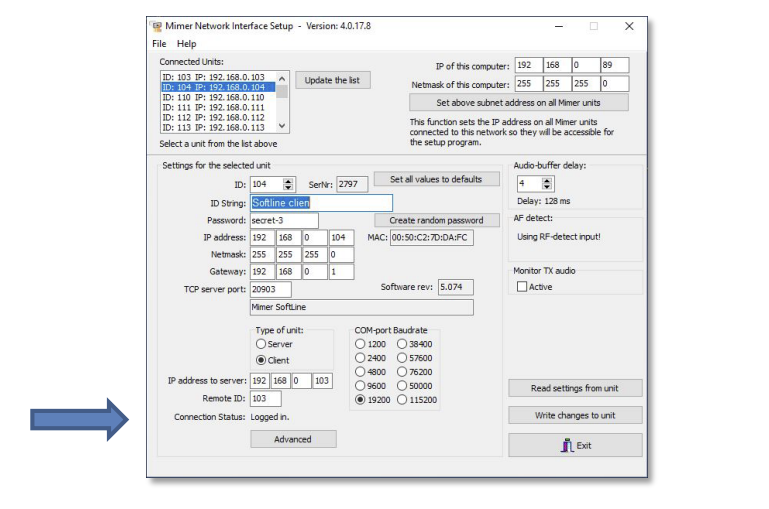Click Set above subnet address on all Mimer units
769x509 pixels.
pyautogui.click(x=518, y=102)
